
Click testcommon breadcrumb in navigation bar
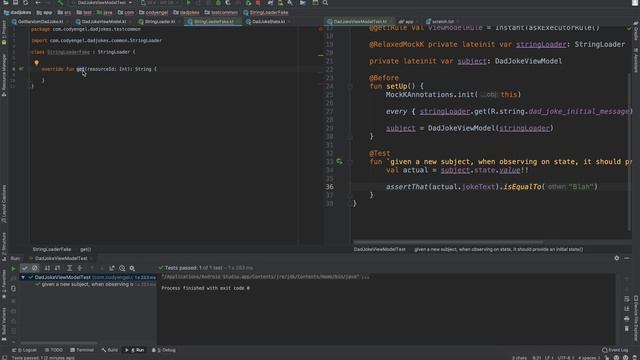(221, 13)
